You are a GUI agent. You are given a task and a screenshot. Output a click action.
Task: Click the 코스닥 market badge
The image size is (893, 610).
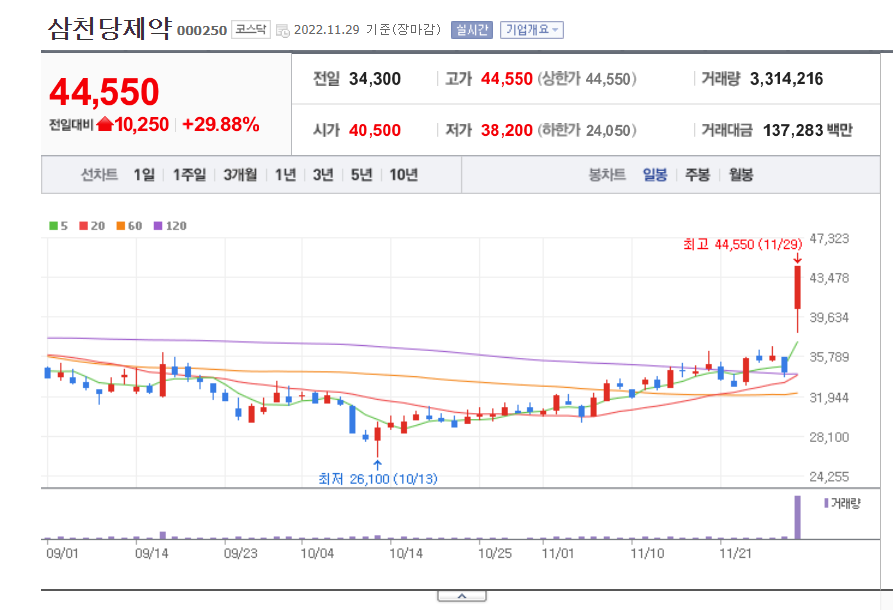[x=251, y=30]
